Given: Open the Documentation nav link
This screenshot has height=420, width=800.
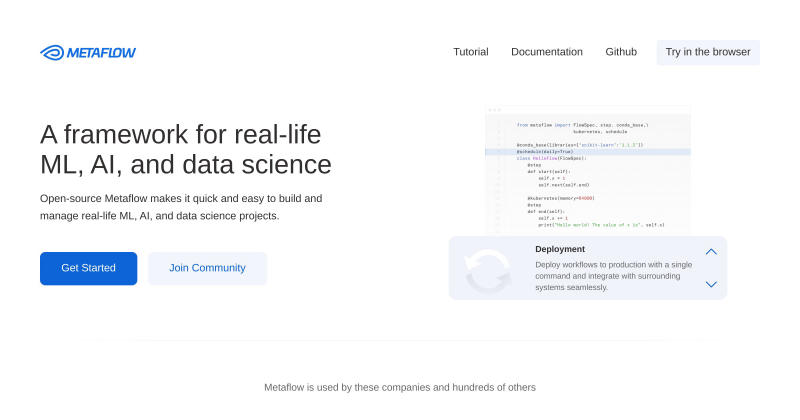Looking at the screenshot, I should (546, 52).
